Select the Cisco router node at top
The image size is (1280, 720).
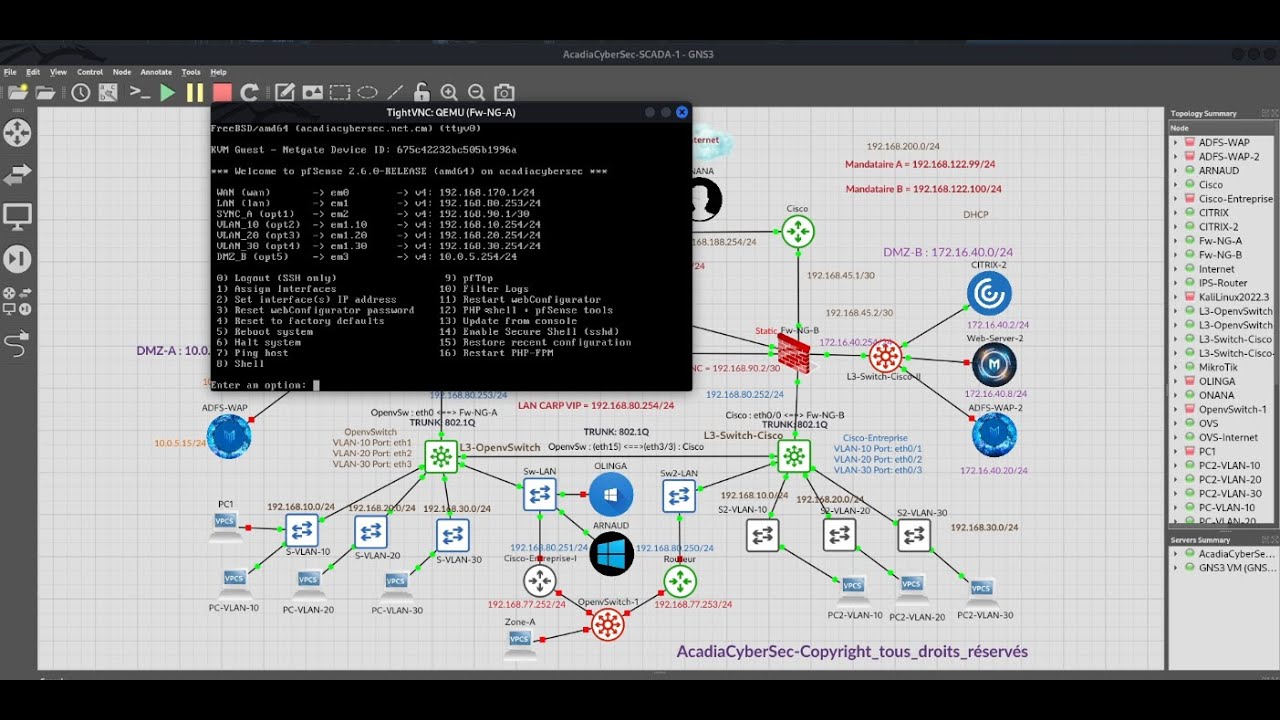tap(797, 231)
